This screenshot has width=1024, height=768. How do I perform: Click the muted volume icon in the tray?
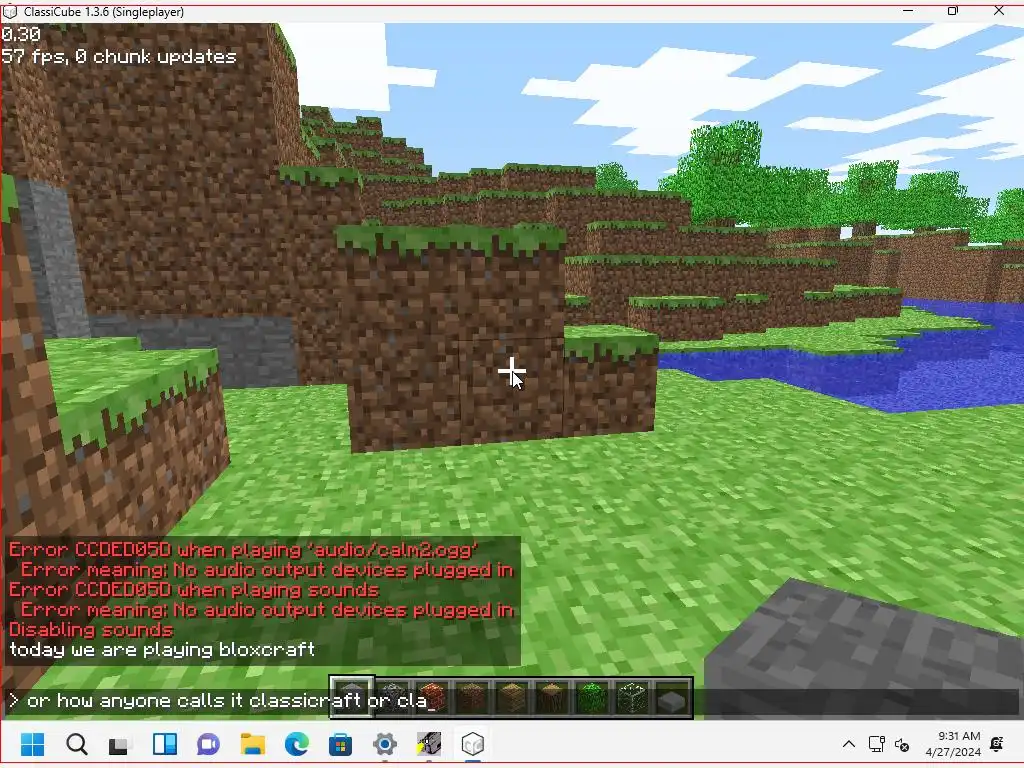click(x=902, y=744)
